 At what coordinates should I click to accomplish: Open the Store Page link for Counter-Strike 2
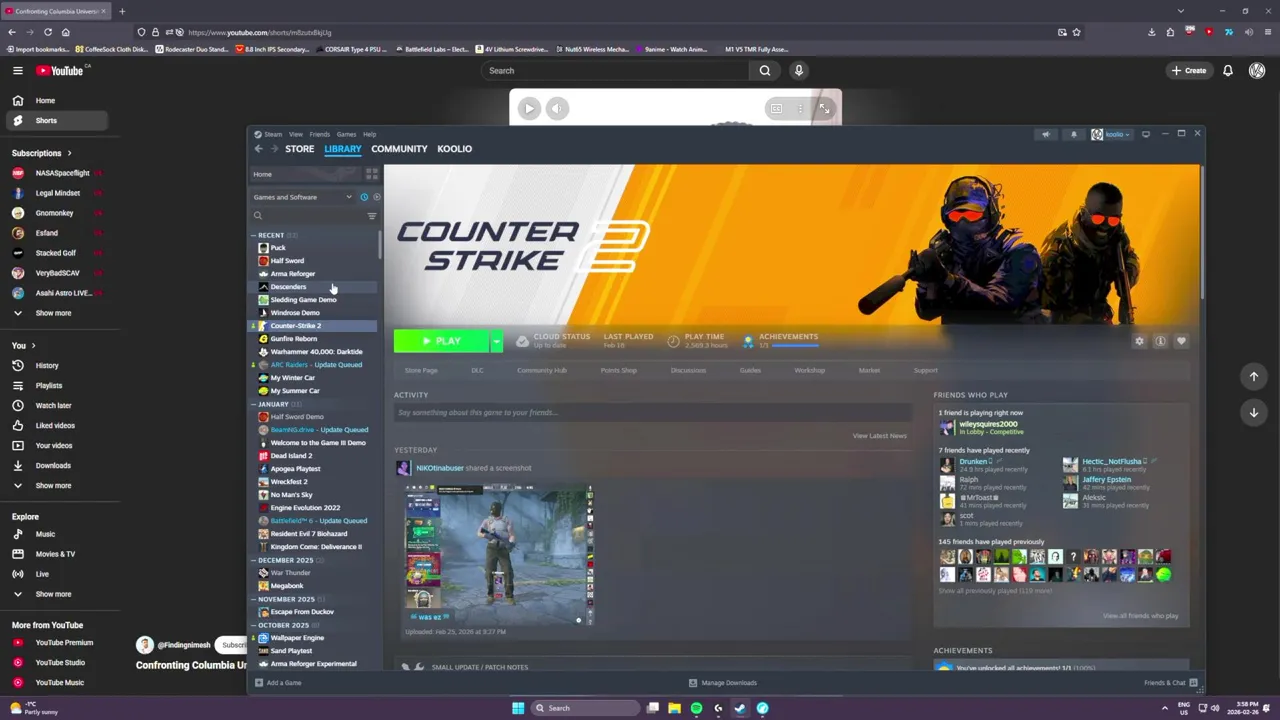421,370
